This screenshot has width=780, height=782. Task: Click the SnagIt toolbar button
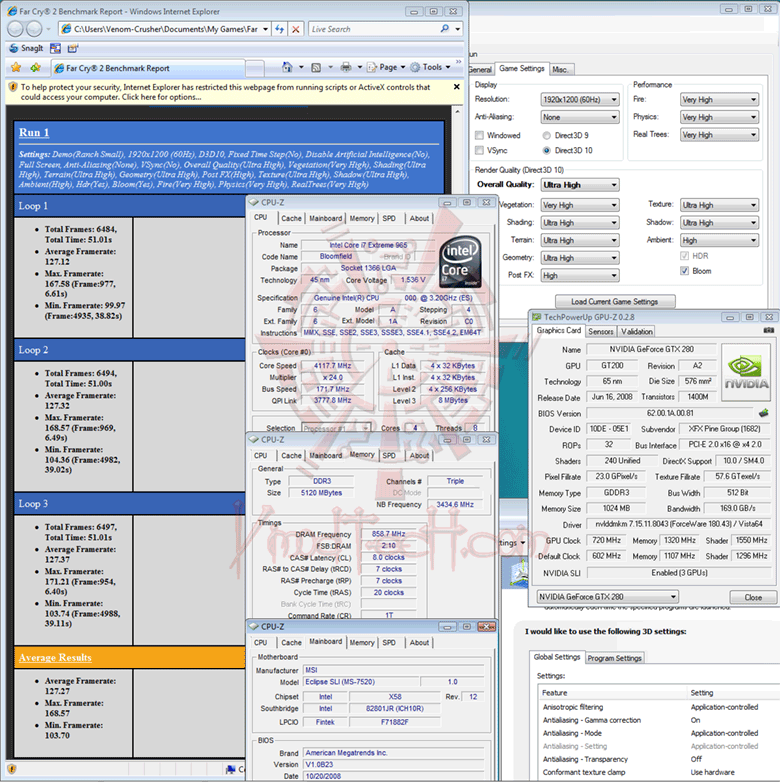[26, 48]
